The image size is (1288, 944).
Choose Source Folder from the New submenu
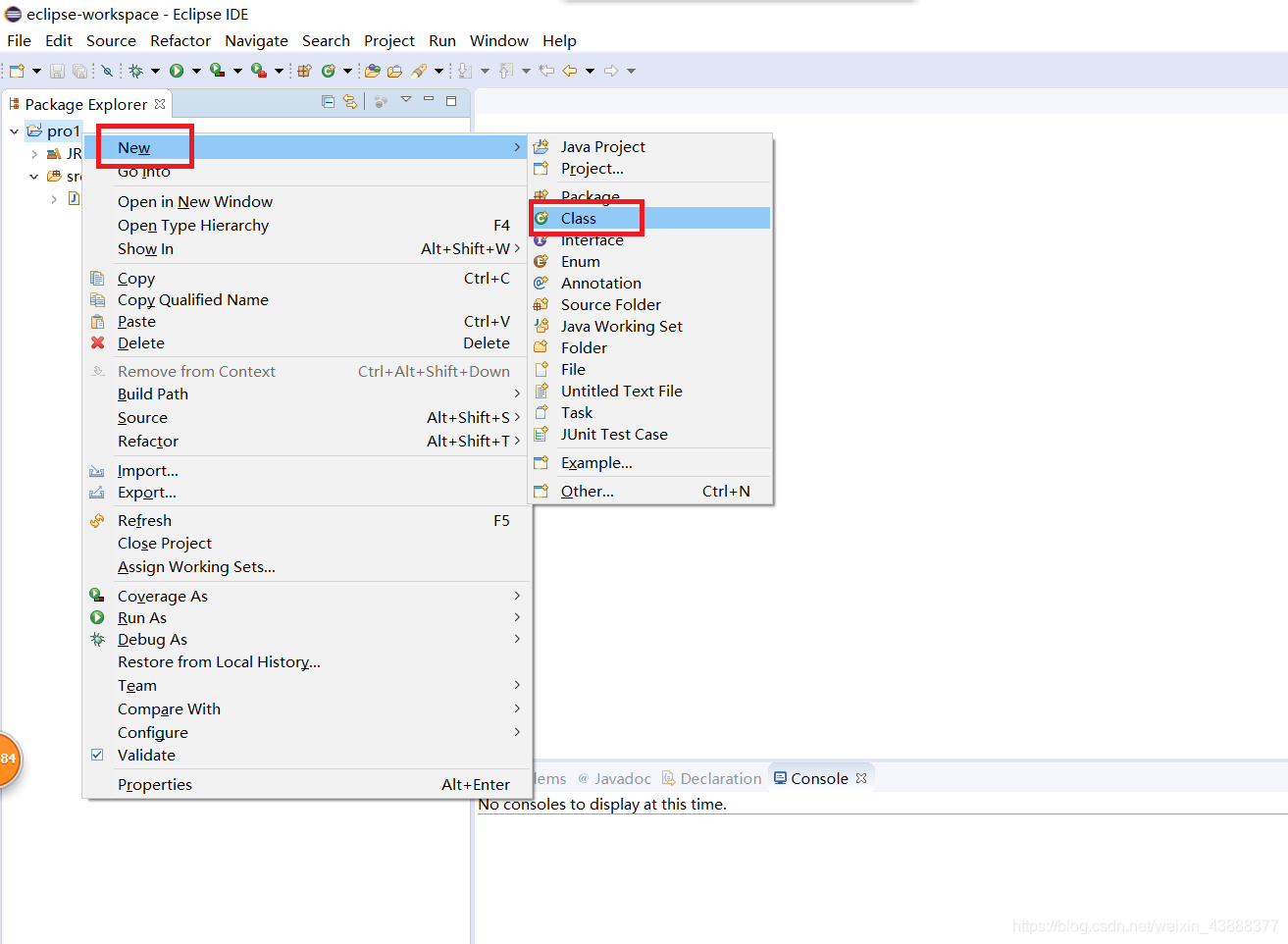click(x=650, y=304)
